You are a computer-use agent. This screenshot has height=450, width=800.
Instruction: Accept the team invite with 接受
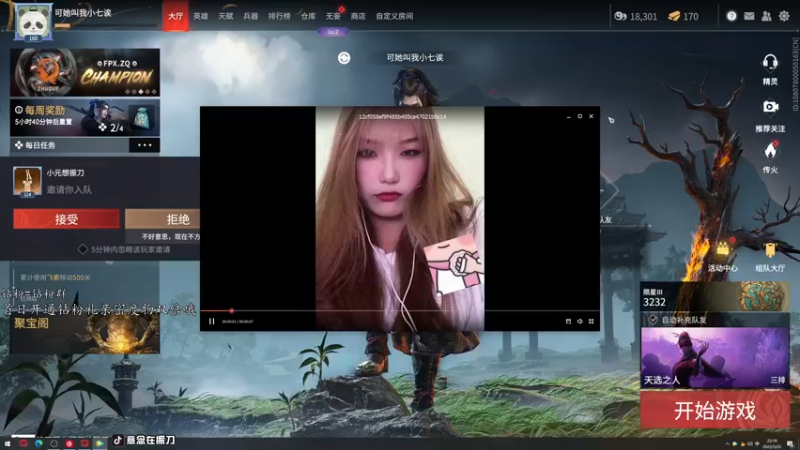tap(66, 219)
